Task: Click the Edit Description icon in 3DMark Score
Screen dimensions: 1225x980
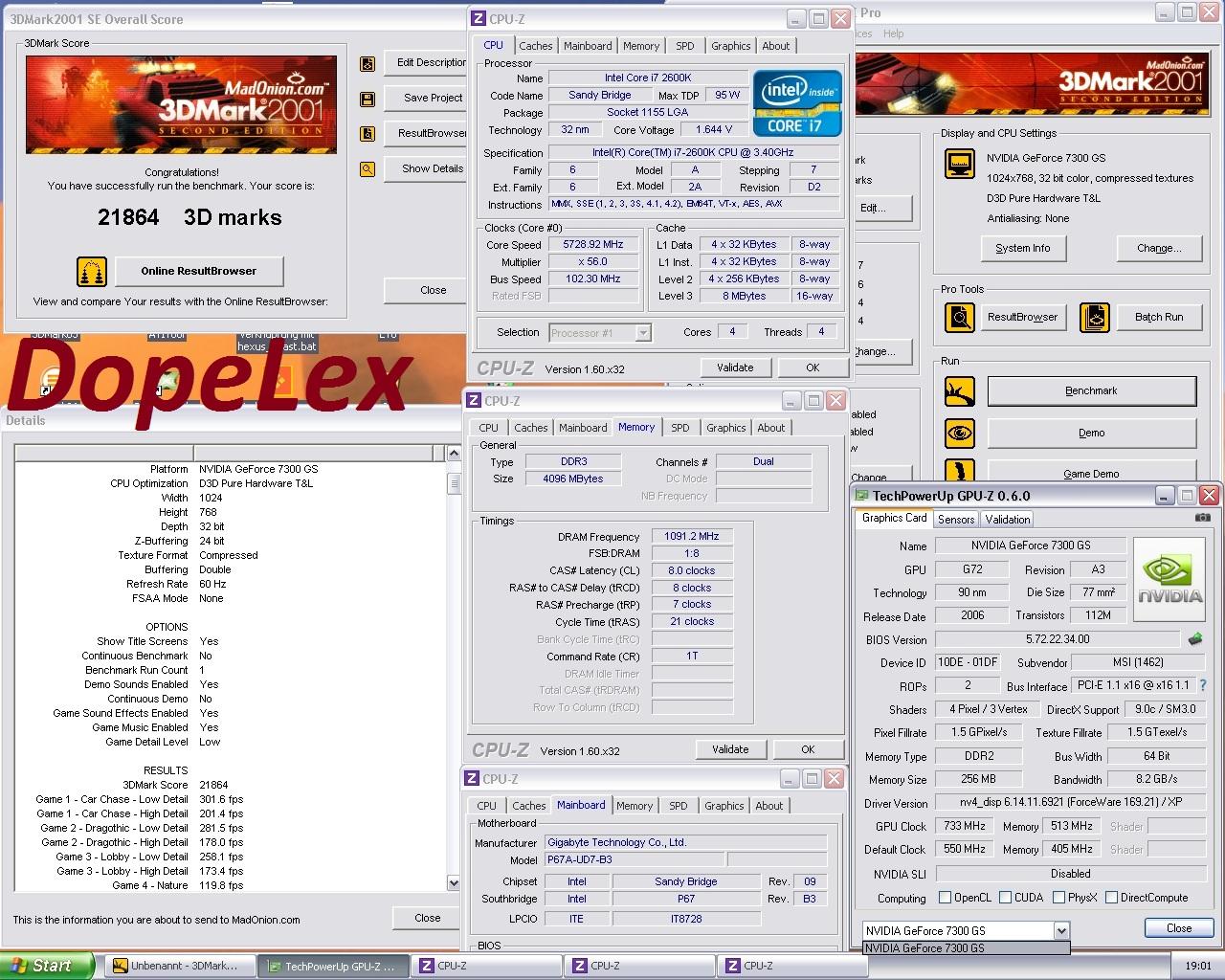Action: click(367, 64)
